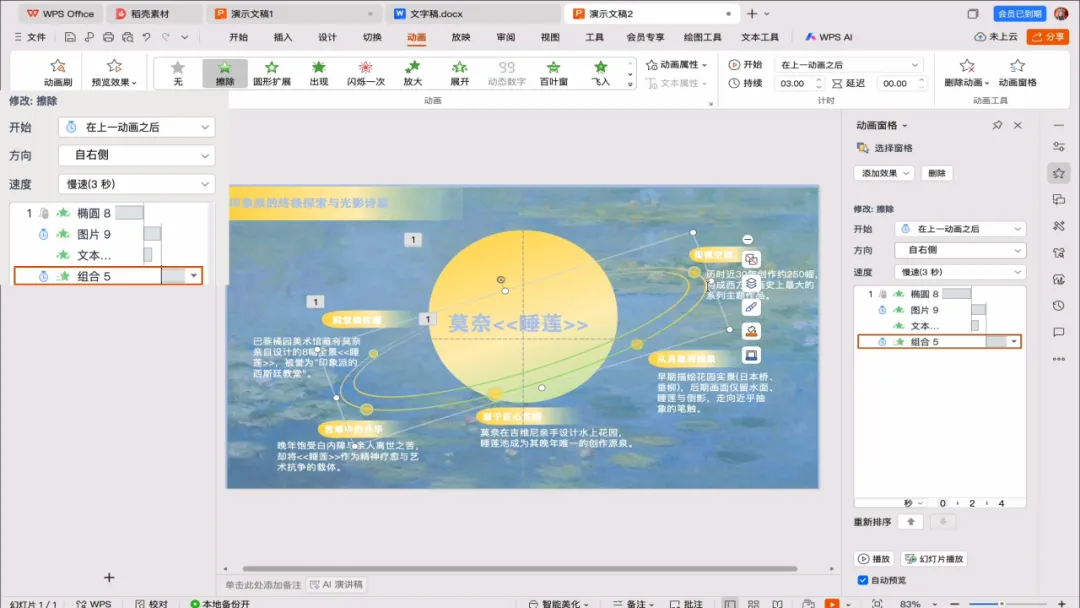Click 智能美化 in the status bar

[x=559, y=604]
